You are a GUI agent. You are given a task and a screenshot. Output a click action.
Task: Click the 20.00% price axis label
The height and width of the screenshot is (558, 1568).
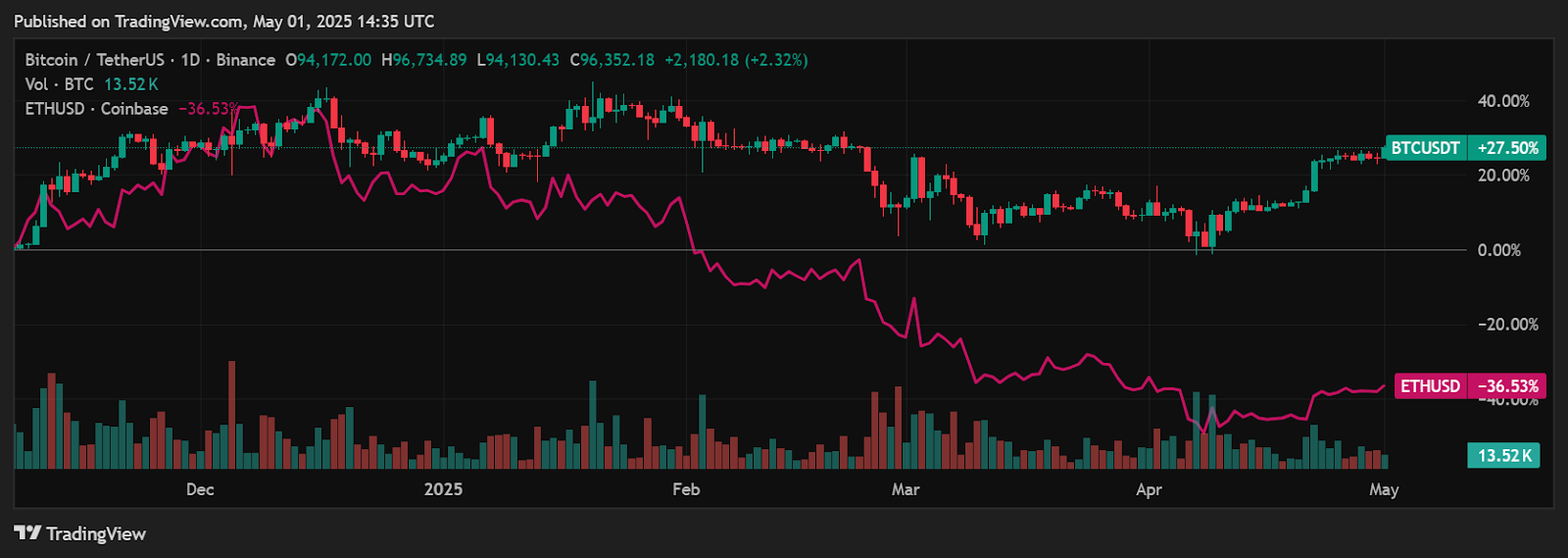1503,176
